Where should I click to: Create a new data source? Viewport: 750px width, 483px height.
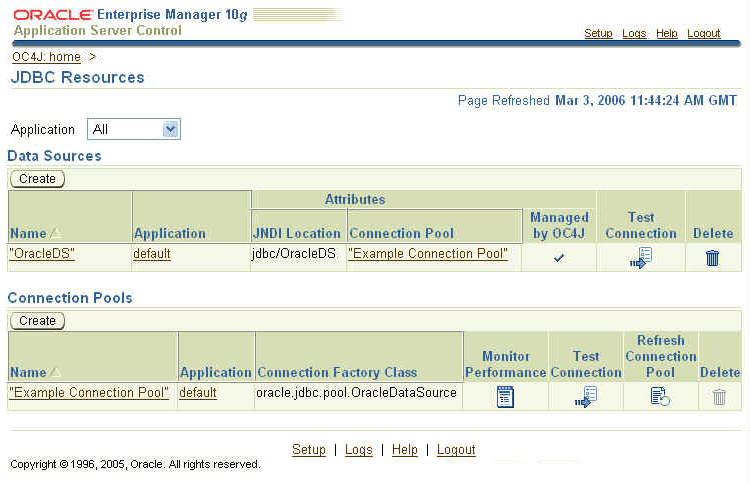point(37,179)
